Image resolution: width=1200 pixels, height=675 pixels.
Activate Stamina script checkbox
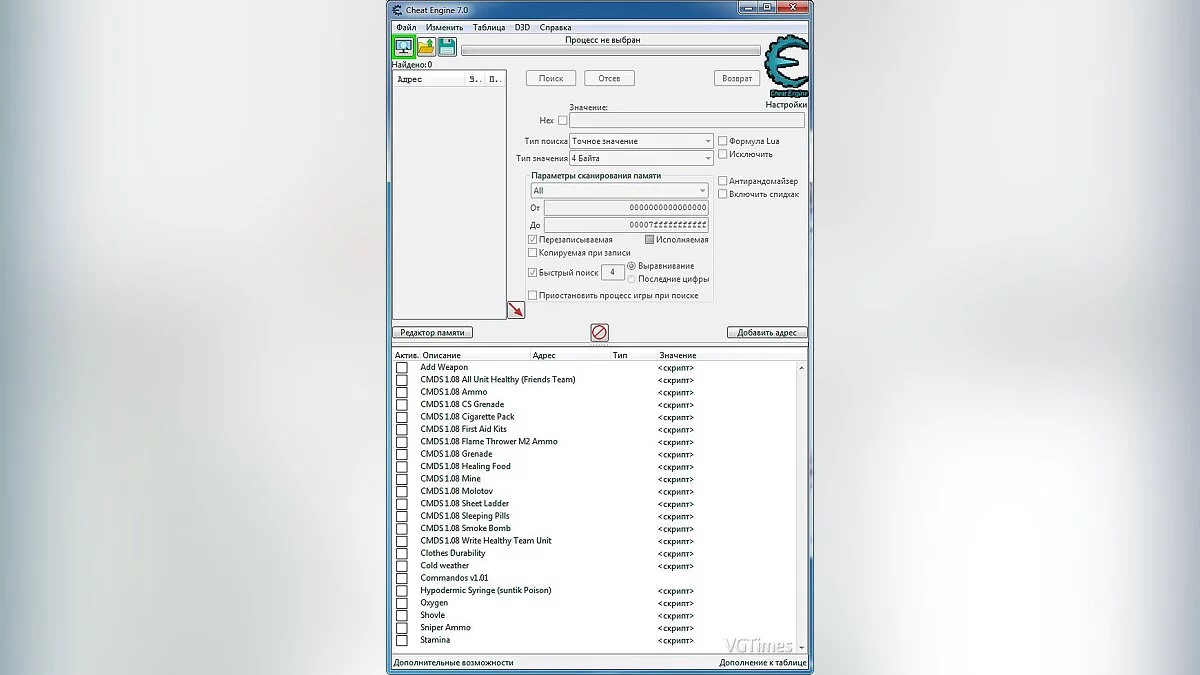click(402, 640)
